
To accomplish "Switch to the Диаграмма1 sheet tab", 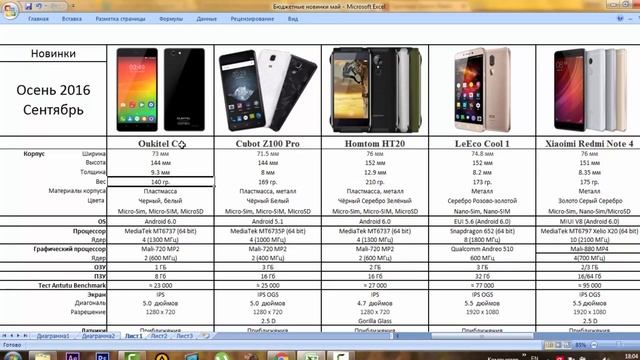I will pyautogui.click(x=53, y=336).
